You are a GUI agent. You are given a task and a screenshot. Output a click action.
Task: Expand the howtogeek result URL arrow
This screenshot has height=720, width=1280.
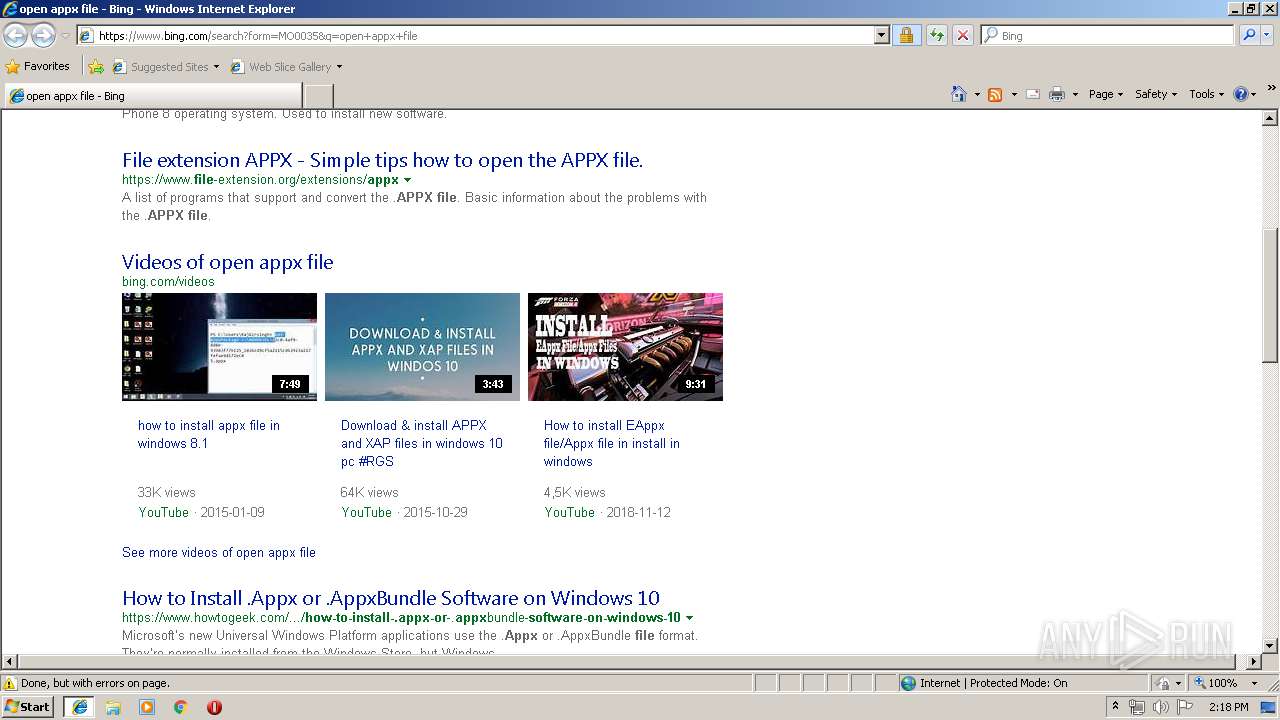click(690, 618)
